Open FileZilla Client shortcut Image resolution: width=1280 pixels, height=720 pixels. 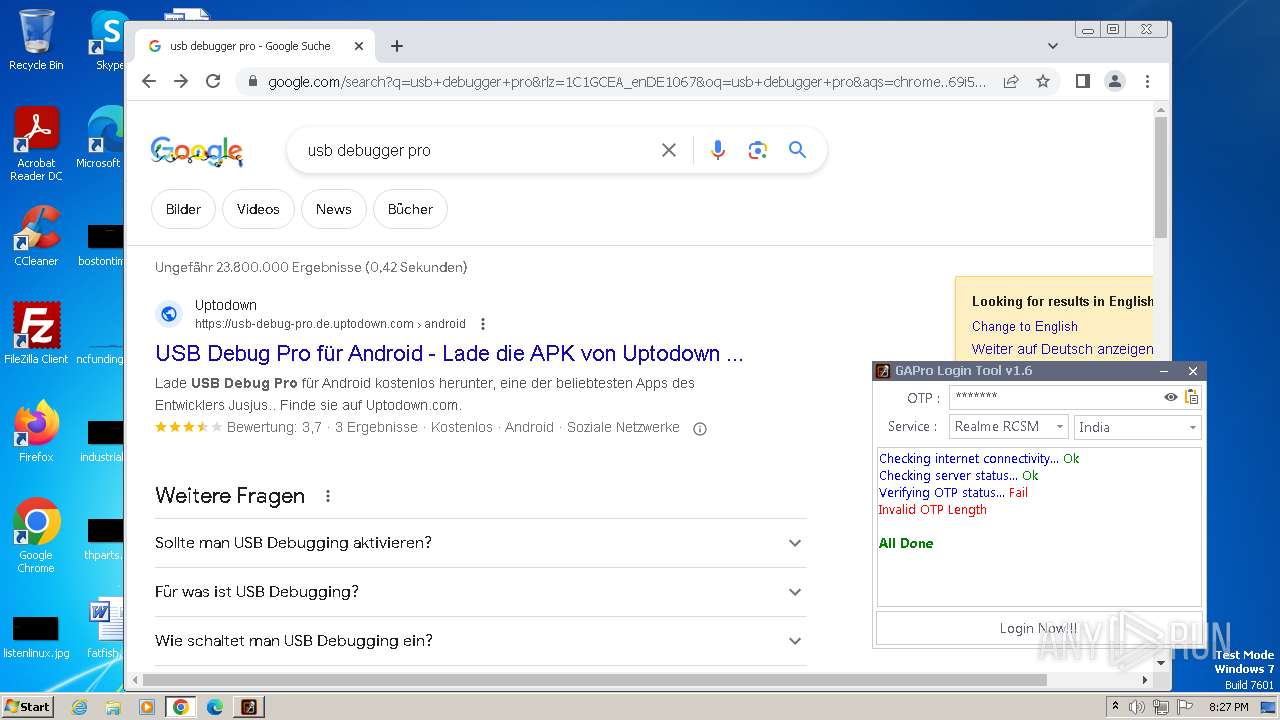click(x=36, y=333)
